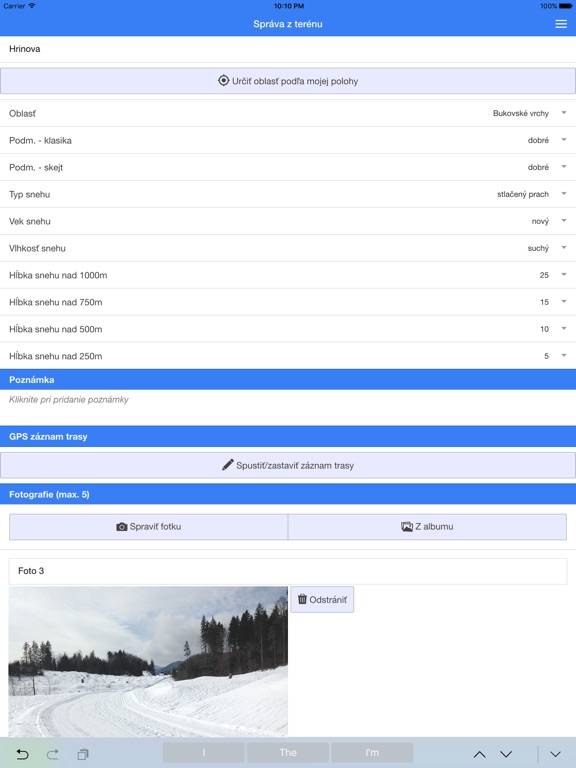The width and height of the screenshot is (576, 768).
Task: Tap the keyboard undo arrow
Action: coord(23,754)
